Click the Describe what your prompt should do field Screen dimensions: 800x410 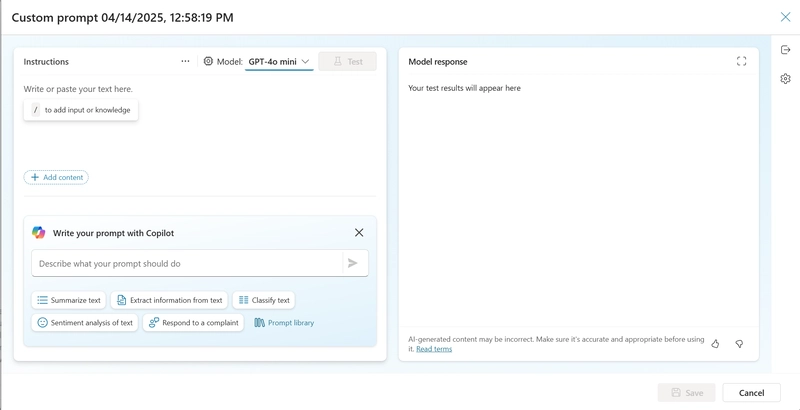click(187, 263)
